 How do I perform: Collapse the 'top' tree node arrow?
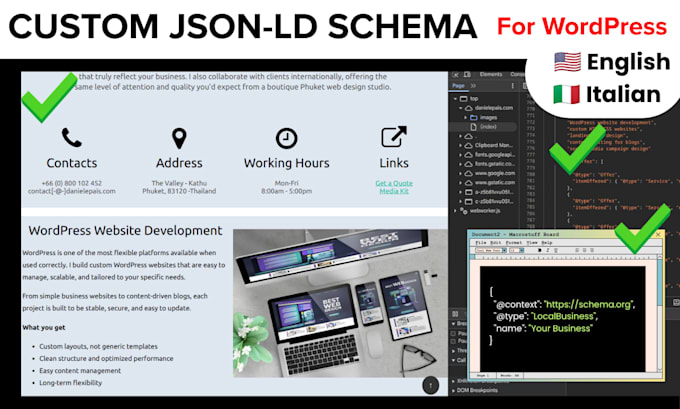(x=455, y=98)
